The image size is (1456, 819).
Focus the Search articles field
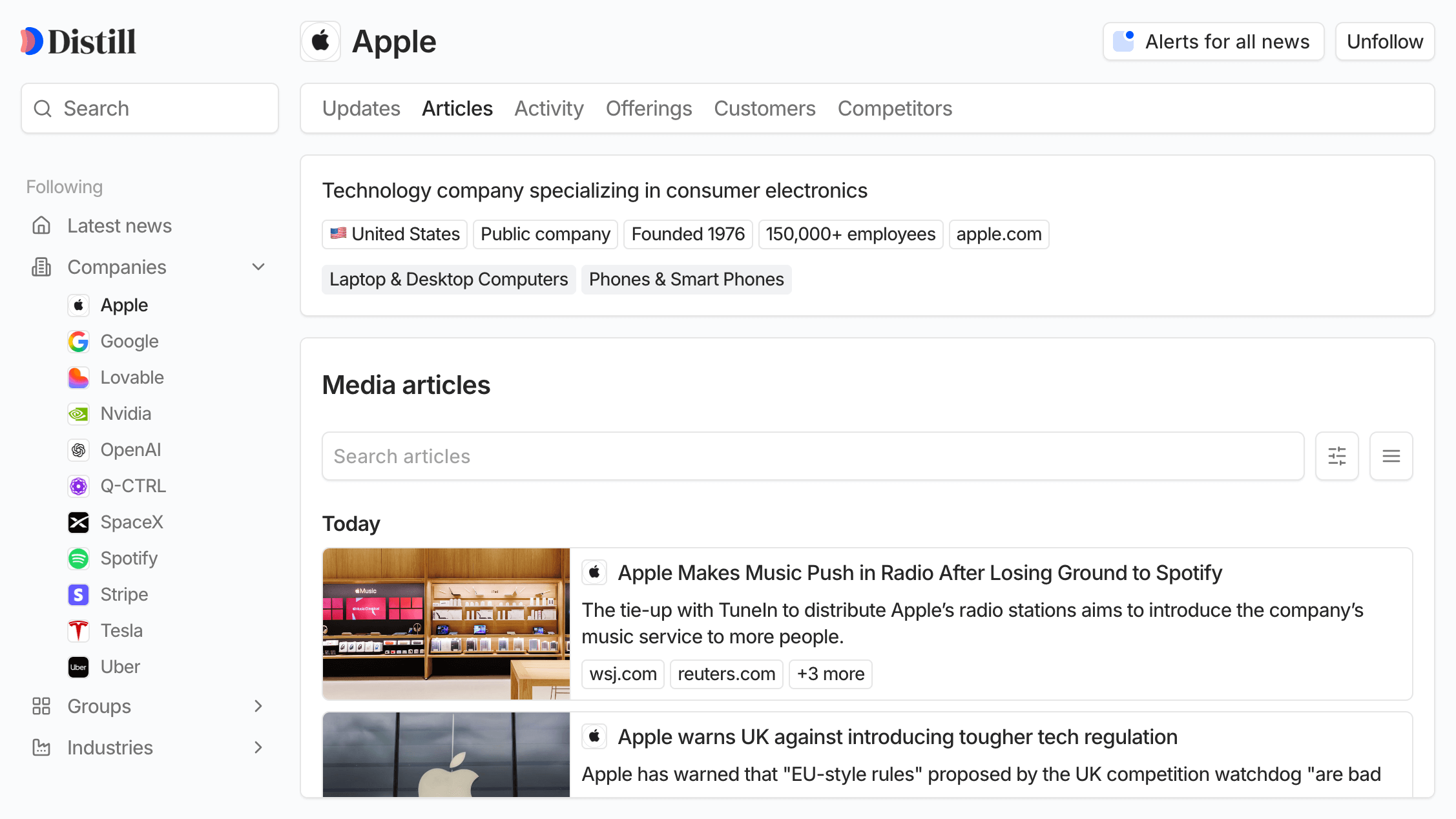(813, 456)
